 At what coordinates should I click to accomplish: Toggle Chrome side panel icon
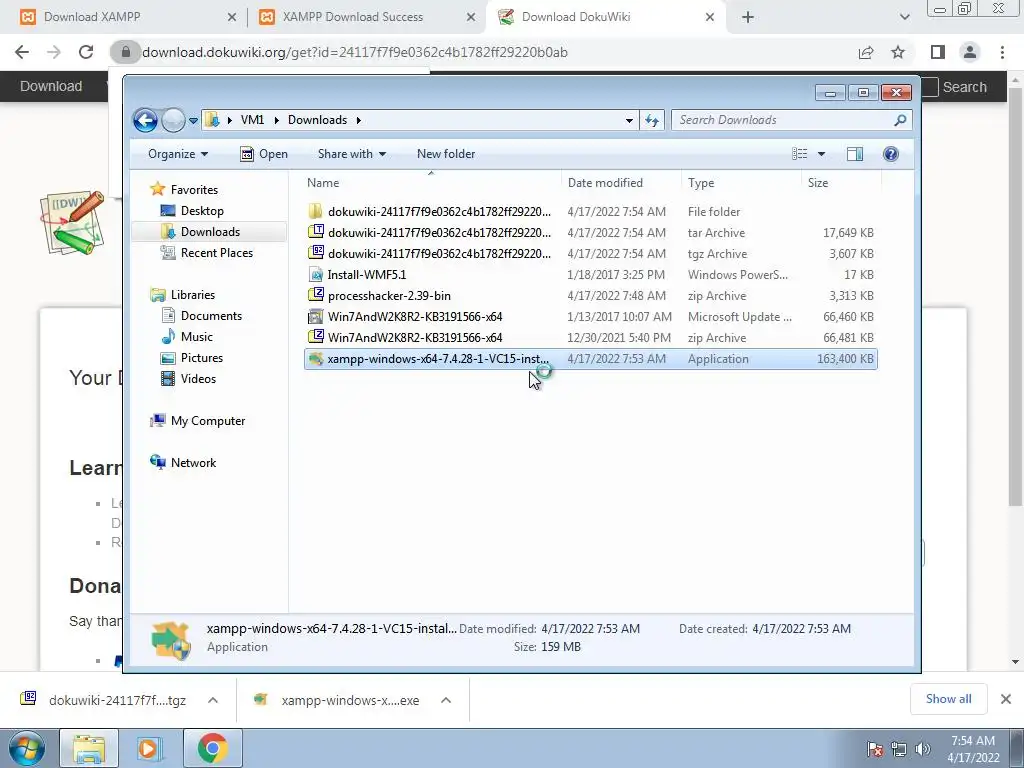938,52
